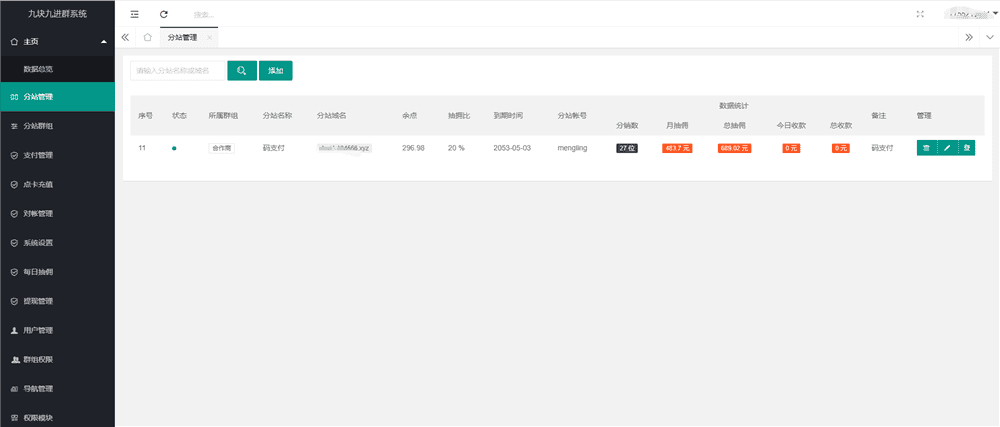Focus the 分站名称 search input
1000x427 pixels.
coord(179,71)
